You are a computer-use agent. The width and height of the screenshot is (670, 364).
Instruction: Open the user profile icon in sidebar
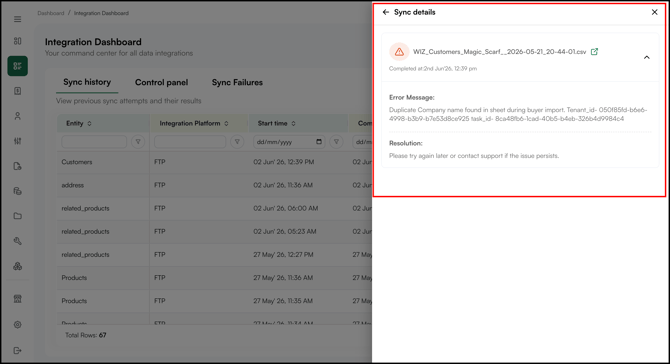[18, 116]
